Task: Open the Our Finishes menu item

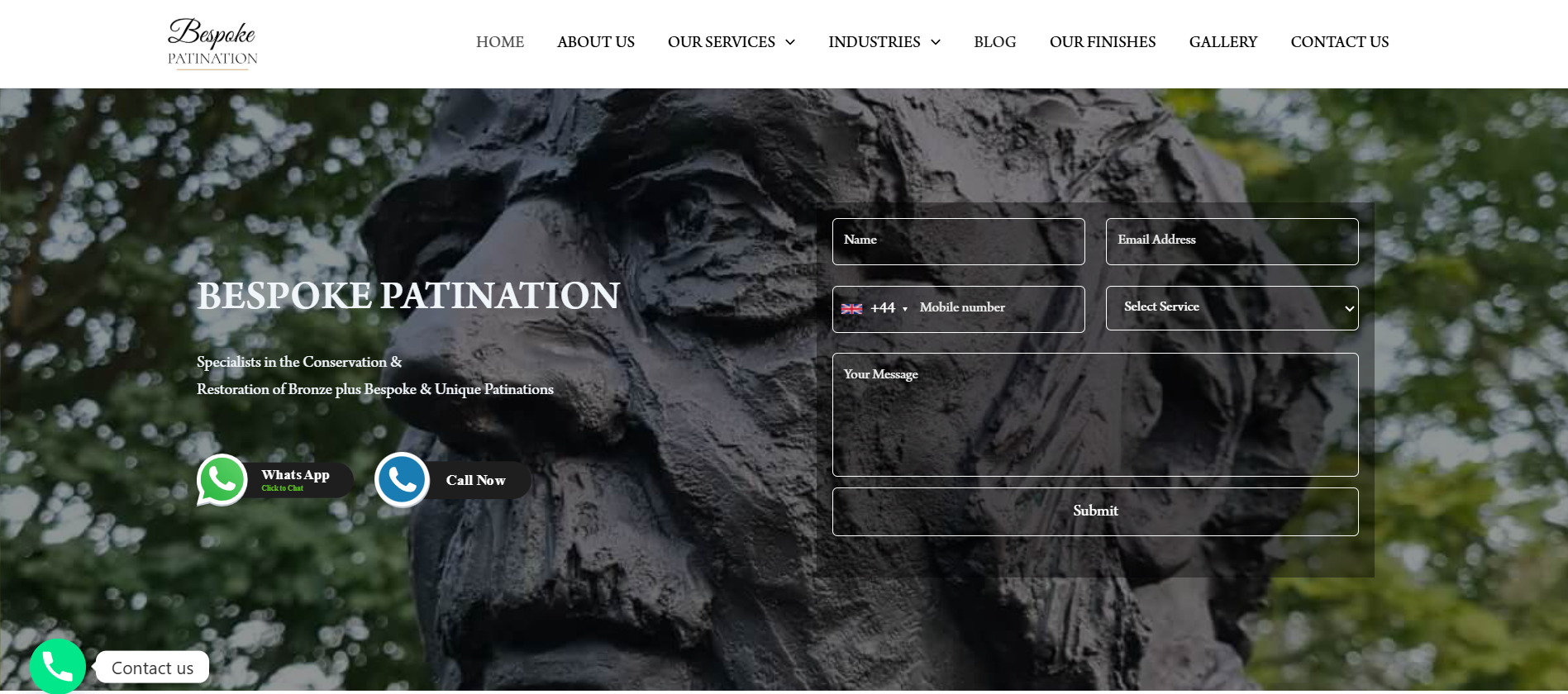Action: click(1103, 42)
